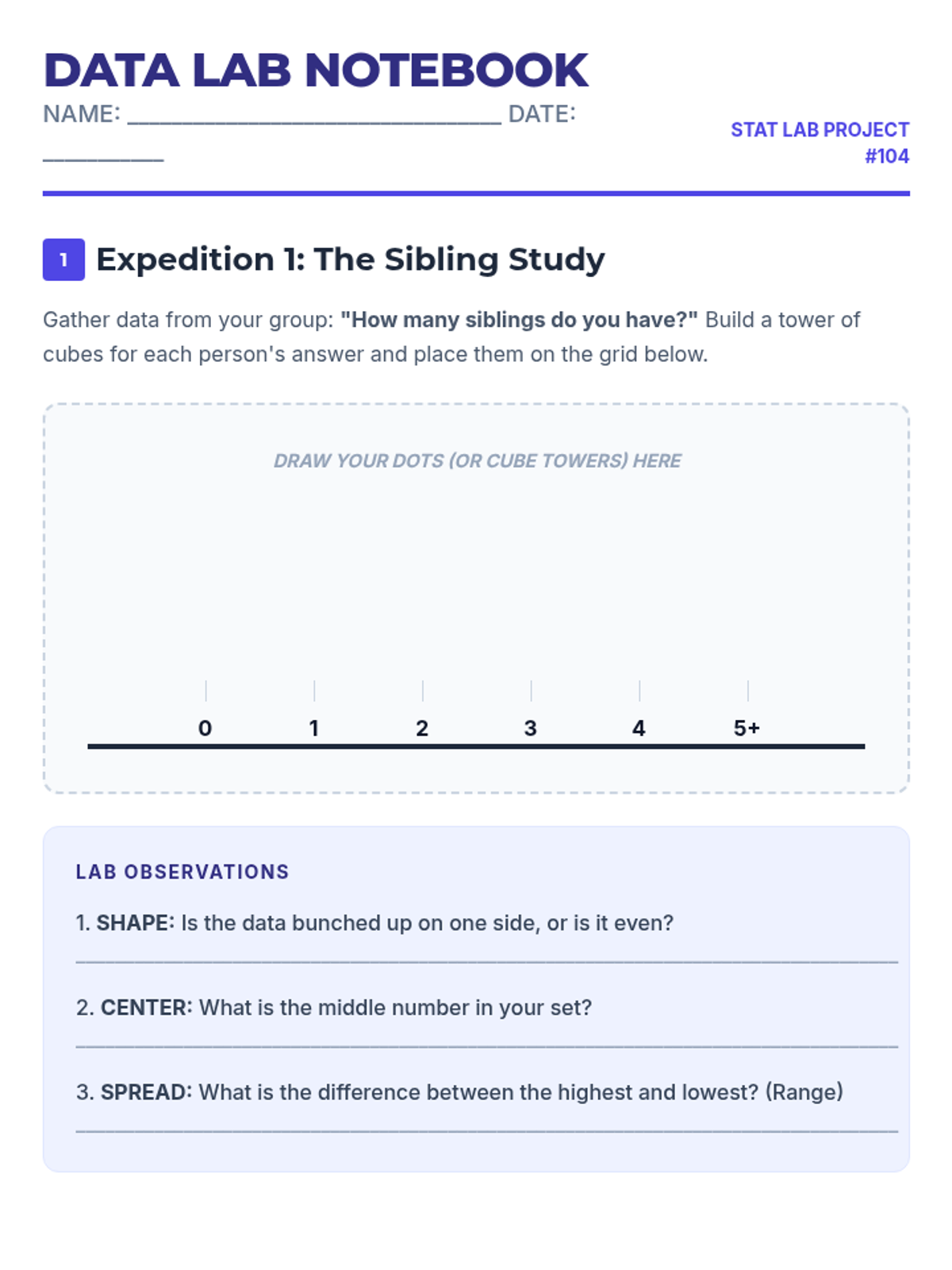The width and height of the screenshot is (952, 1270).
Task: Click the 5+ axis label
Action: [747, 728]
